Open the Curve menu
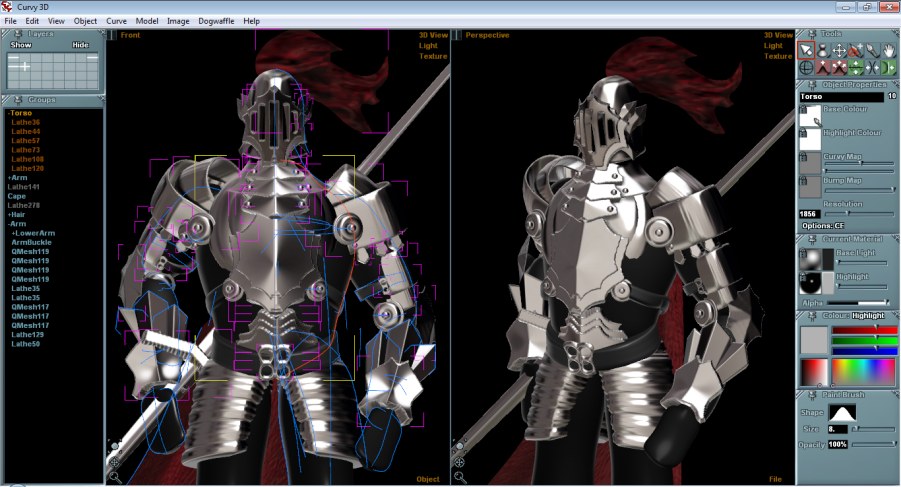The height and width of the screenshot is (487, 901). [x=116, y=21]
